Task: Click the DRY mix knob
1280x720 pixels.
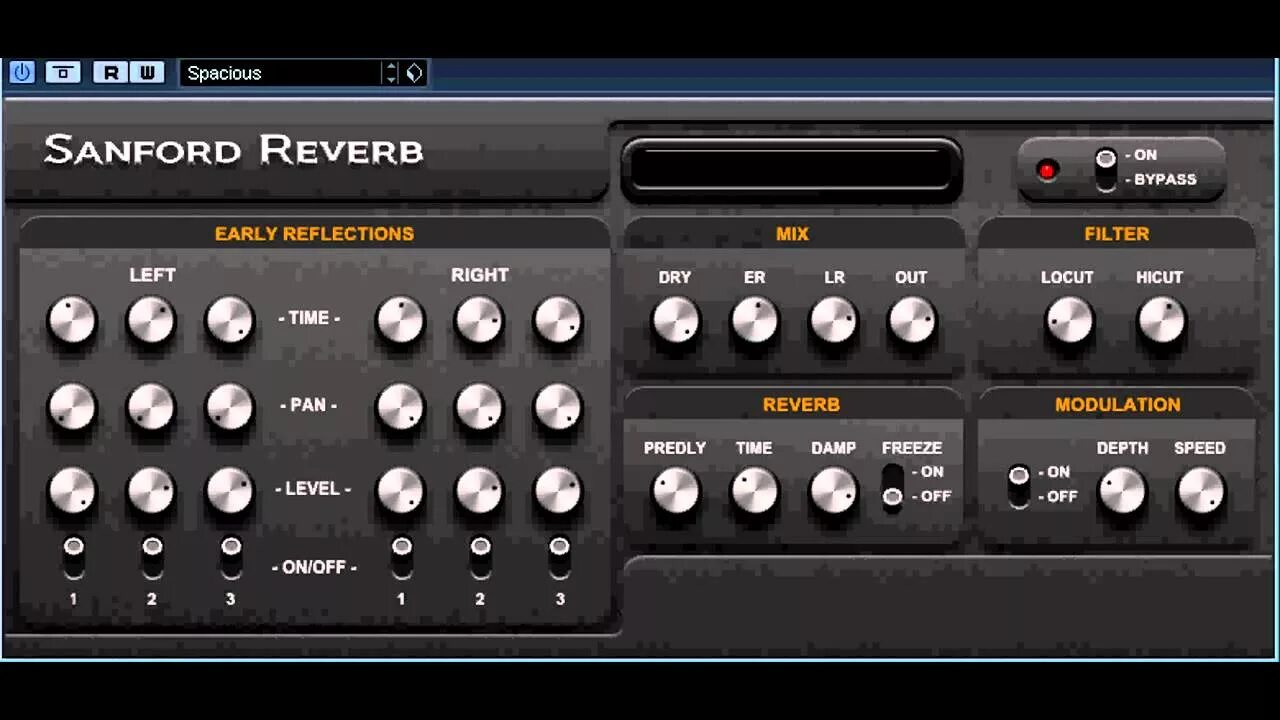Action: (x=675, y=322)
